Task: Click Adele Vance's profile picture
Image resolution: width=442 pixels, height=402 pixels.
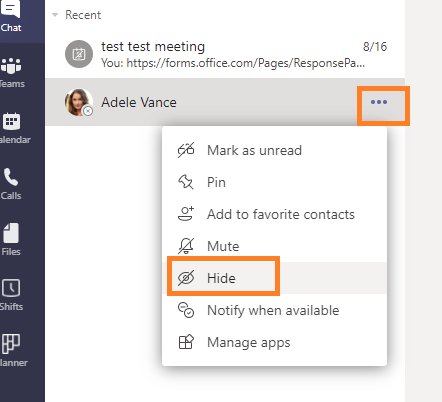Action: 79,102
